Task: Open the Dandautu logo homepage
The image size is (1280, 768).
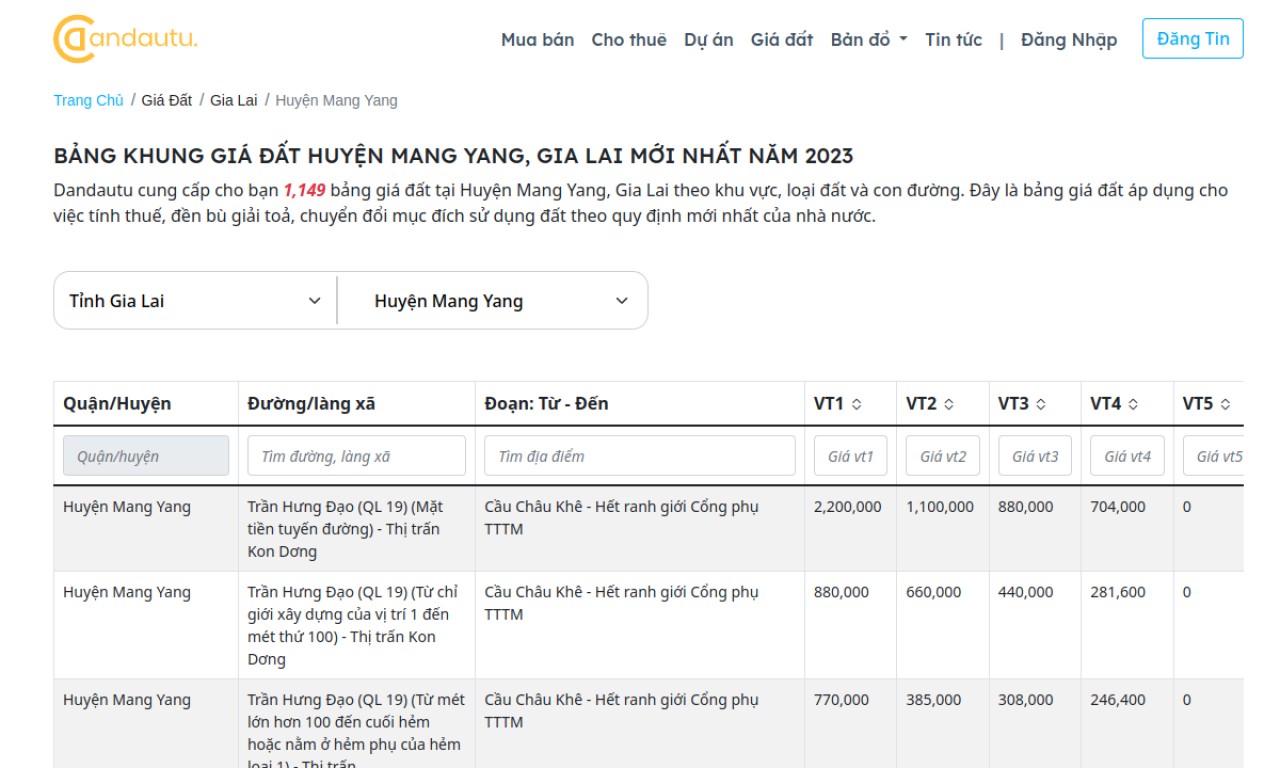Action: coord(125,39)
